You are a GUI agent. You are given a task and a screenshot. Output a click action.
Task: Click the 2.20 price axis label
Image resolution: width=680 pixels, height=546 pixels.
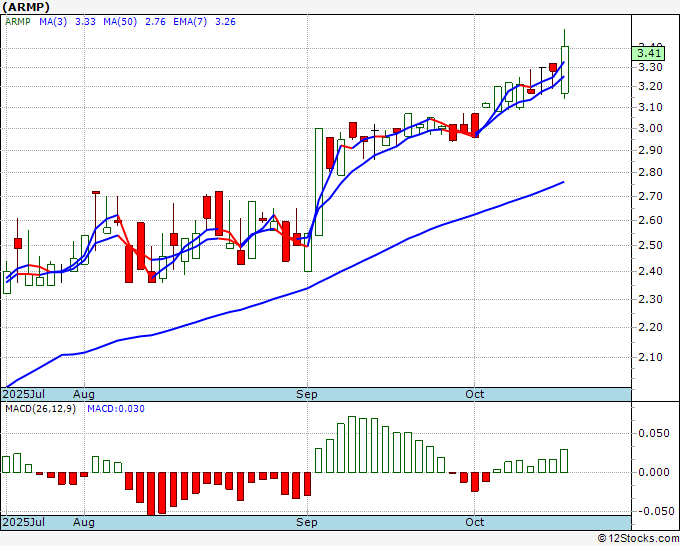pos(651,327)
